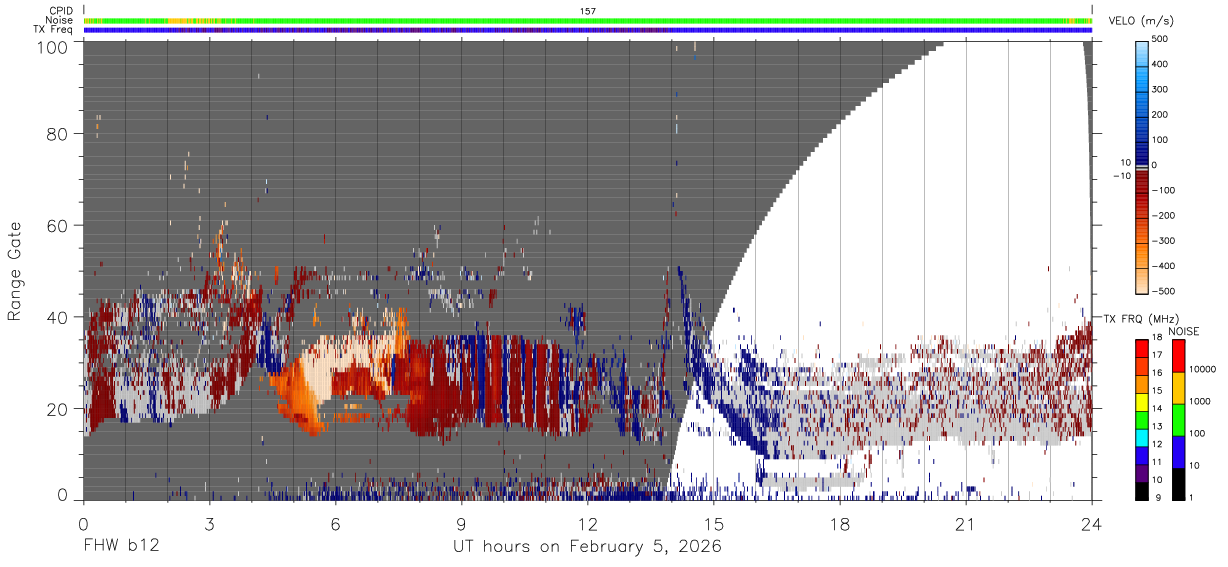Click the black NOISE swatch 1–10

1177,484
